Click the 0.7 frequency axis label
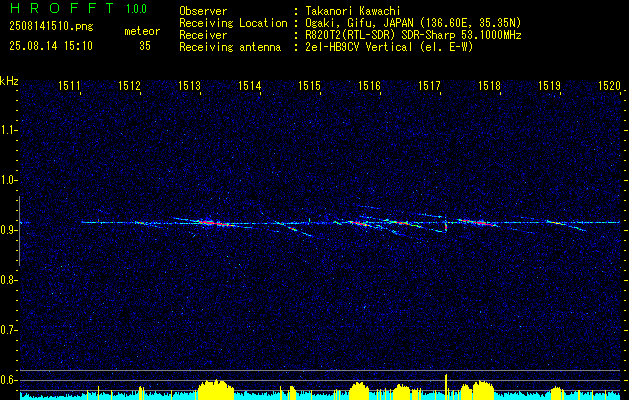The height and width of the screenshot is (400, 629). 8,330
